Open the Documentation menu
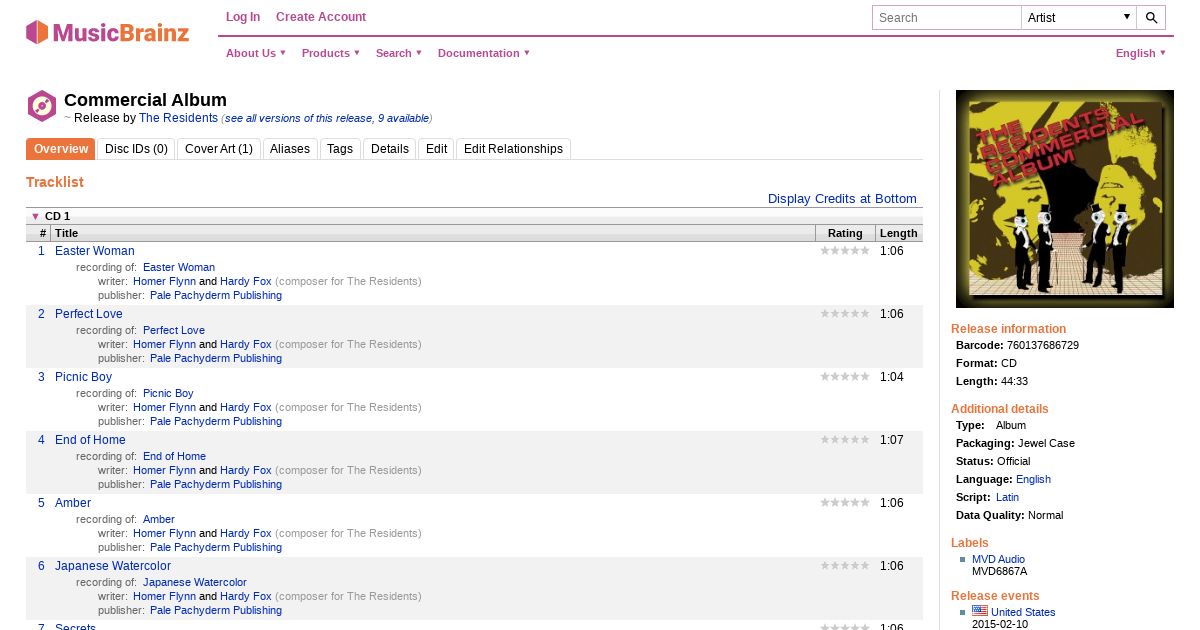 click(484, 53)
